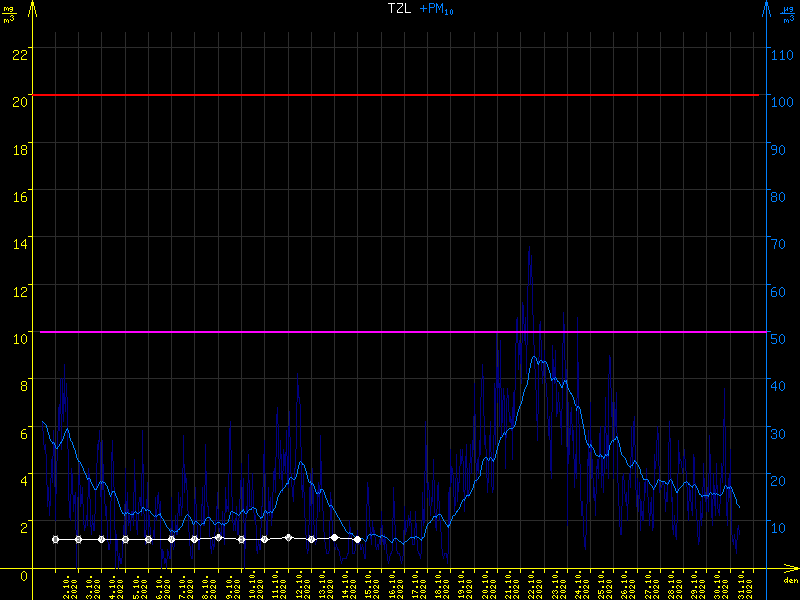800x600 pixels.
Task: Click the yellow 12 left axis value
Action: 18,289
